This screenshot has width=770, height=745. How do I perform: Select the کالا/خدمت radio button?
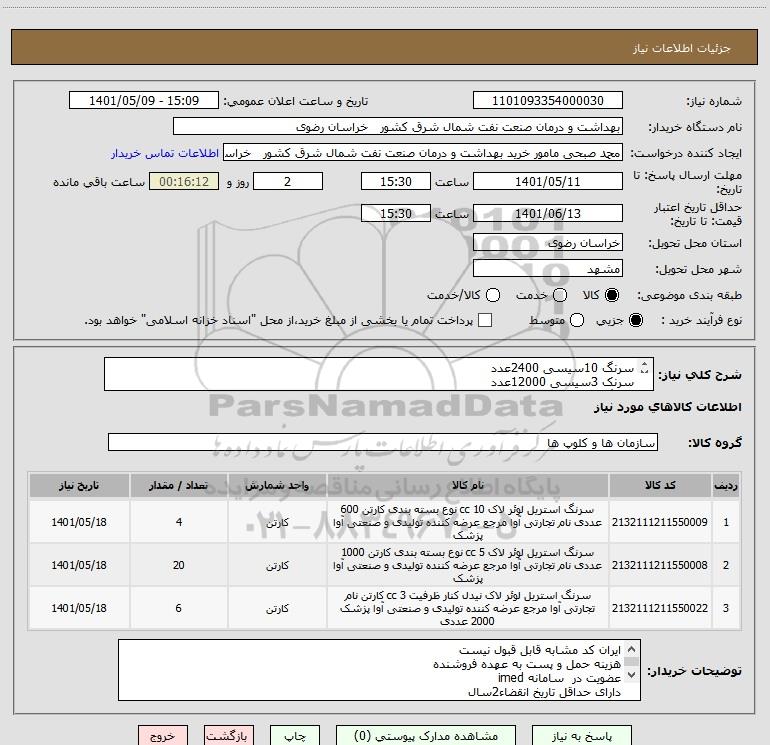point(493,295)
